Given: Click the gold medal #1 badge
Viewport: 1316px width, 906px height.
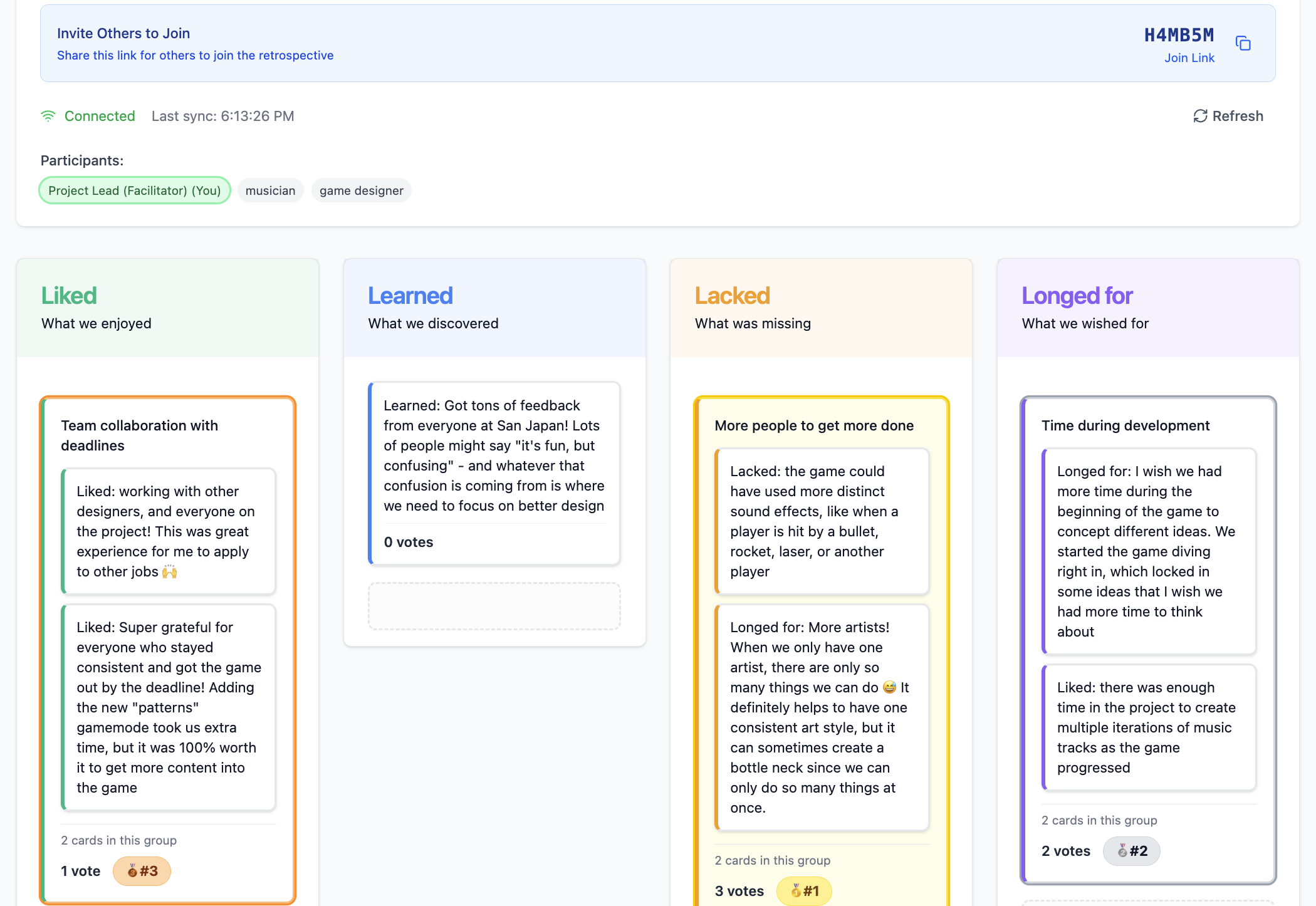Looking at the screenshot, I should coord(804,891).
